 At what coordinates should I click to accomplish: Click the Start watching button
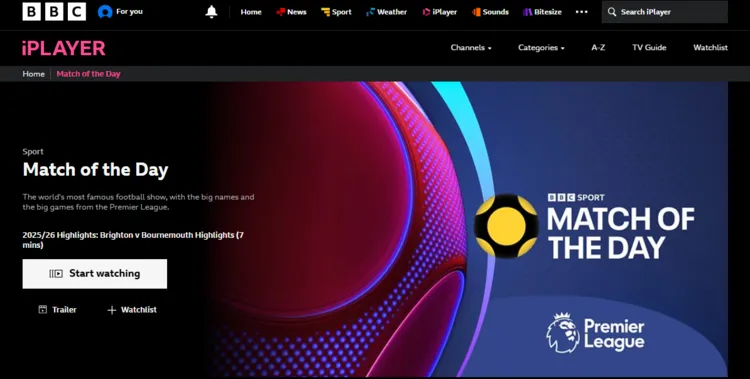tap(95, 274)
